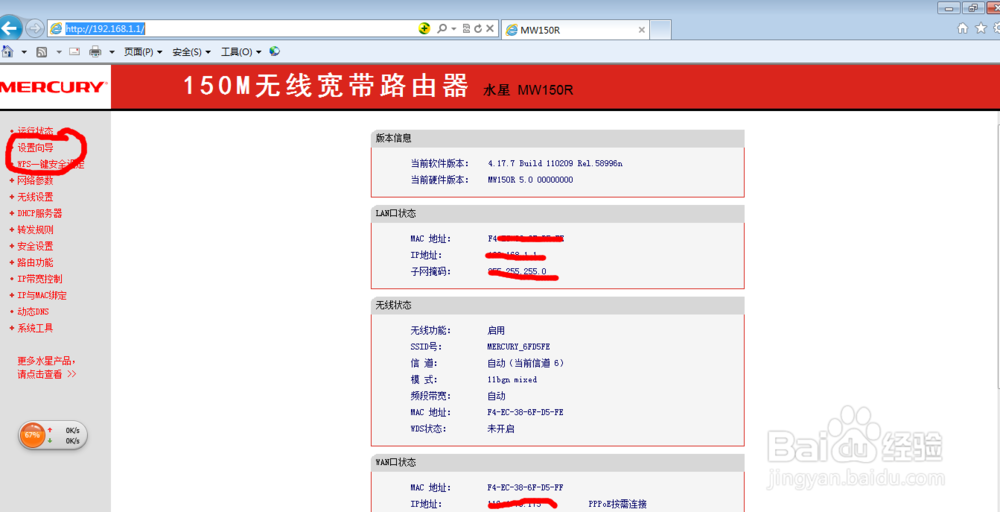Open the 页面(P) menu
1000x512 pixels.
143,52
